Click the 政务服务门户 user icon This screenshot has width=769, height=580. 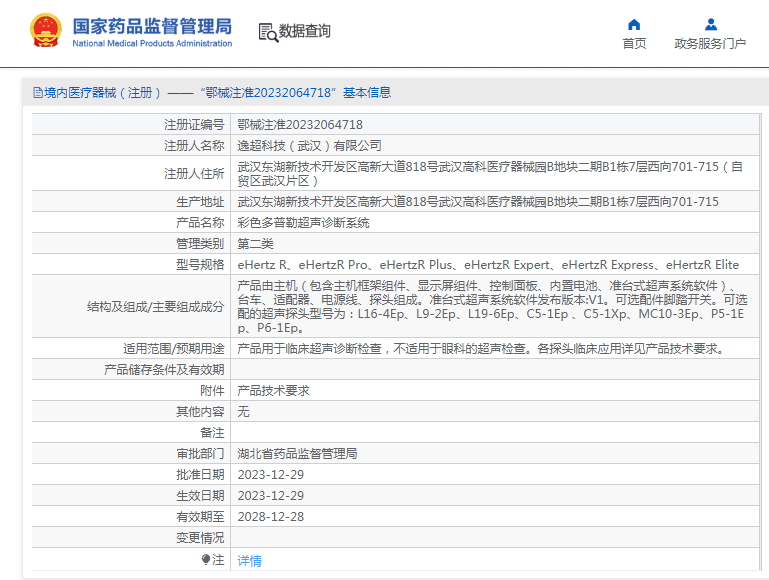tap(711, 25)
